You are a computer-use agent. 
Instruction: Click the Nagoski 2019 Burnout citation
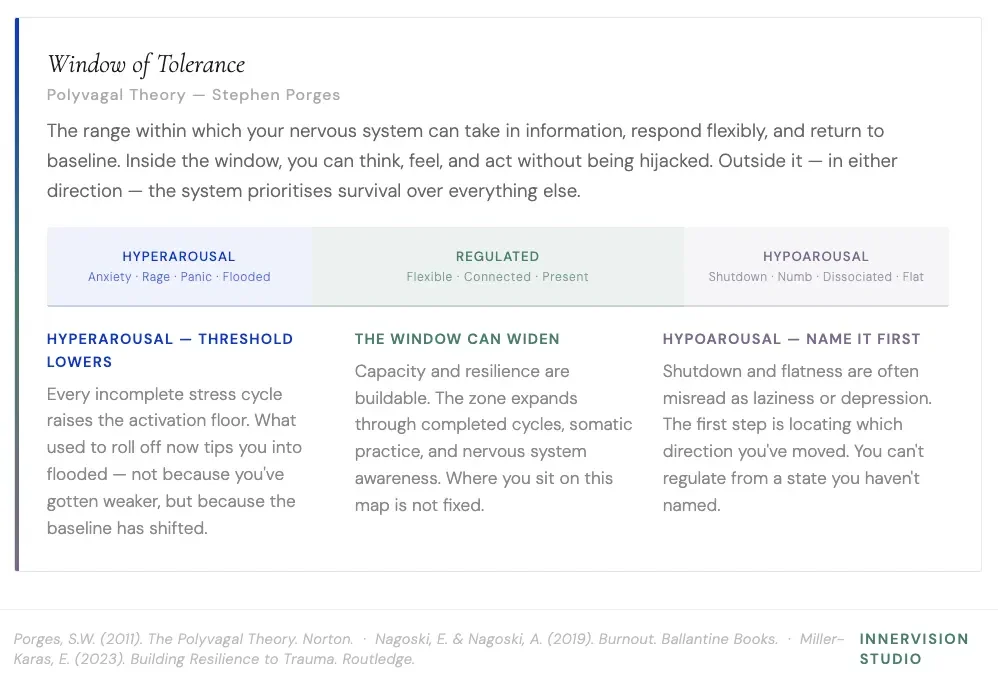pyautogui.click(x=576, y=639)
